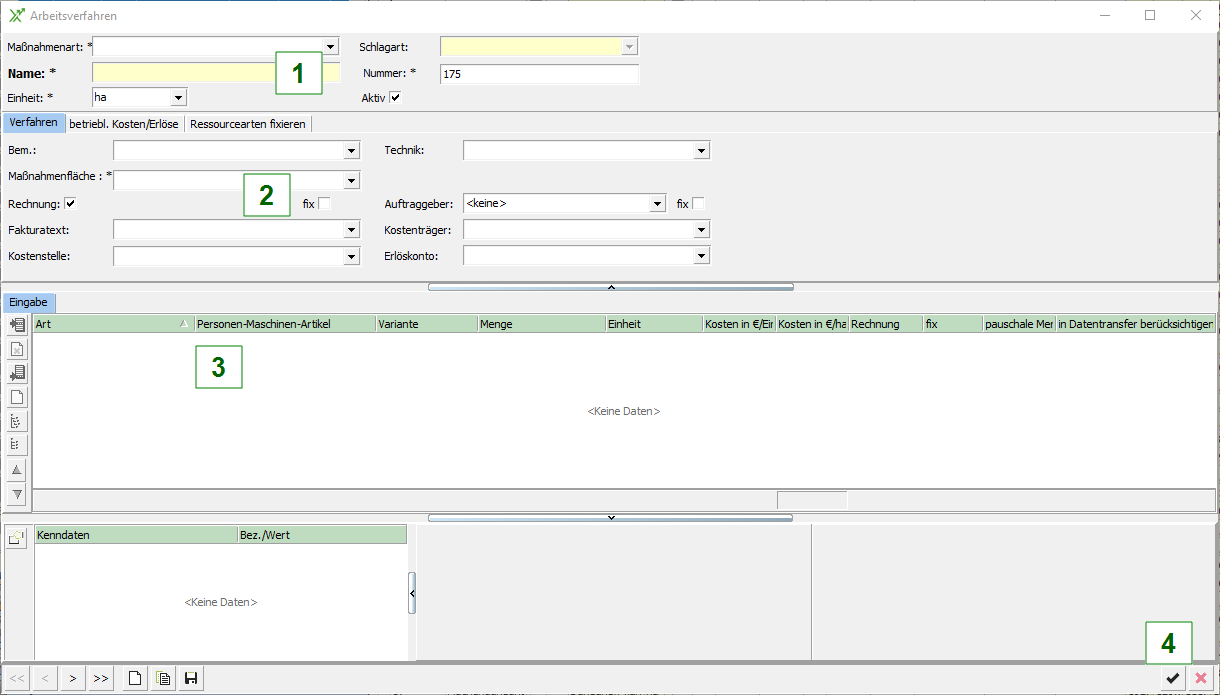The height and width of the screenshot is (695, 1220).
Task: Open the Ressourcearten fixieren tab
Action: point(247,123)
